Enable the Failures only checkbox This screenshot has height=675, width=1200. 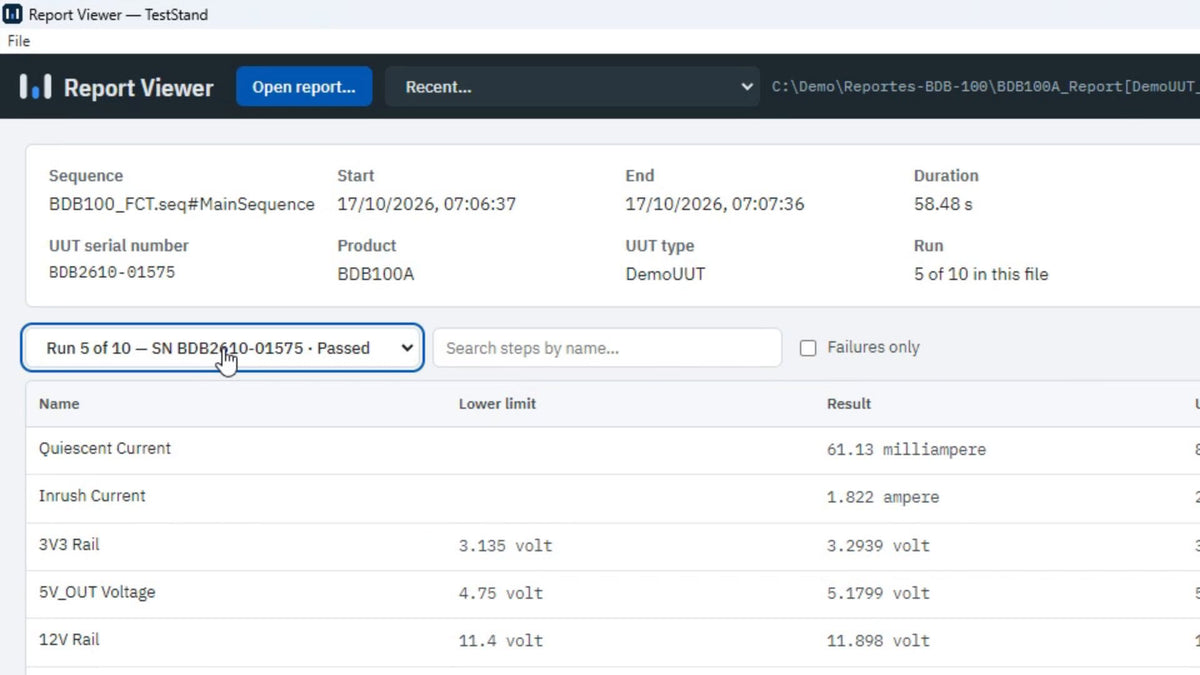pos(808,348)
